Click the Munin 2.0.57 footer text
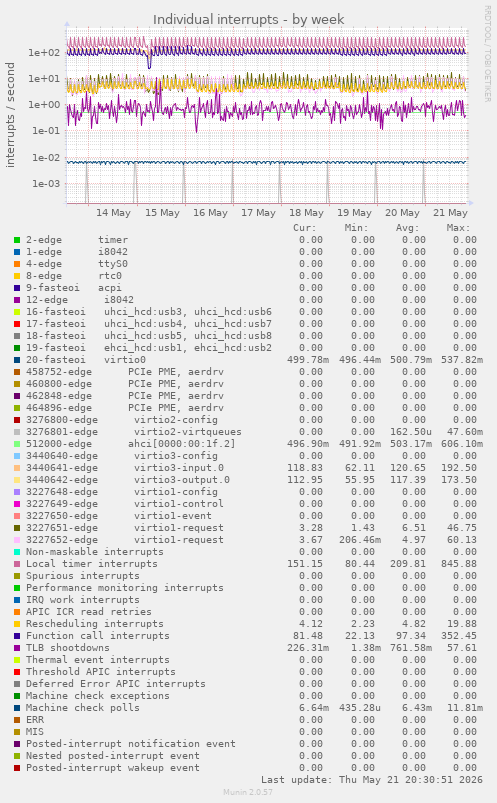Image resolution: width=497 pixels, height=803 pixels. [x=248, y=792]
